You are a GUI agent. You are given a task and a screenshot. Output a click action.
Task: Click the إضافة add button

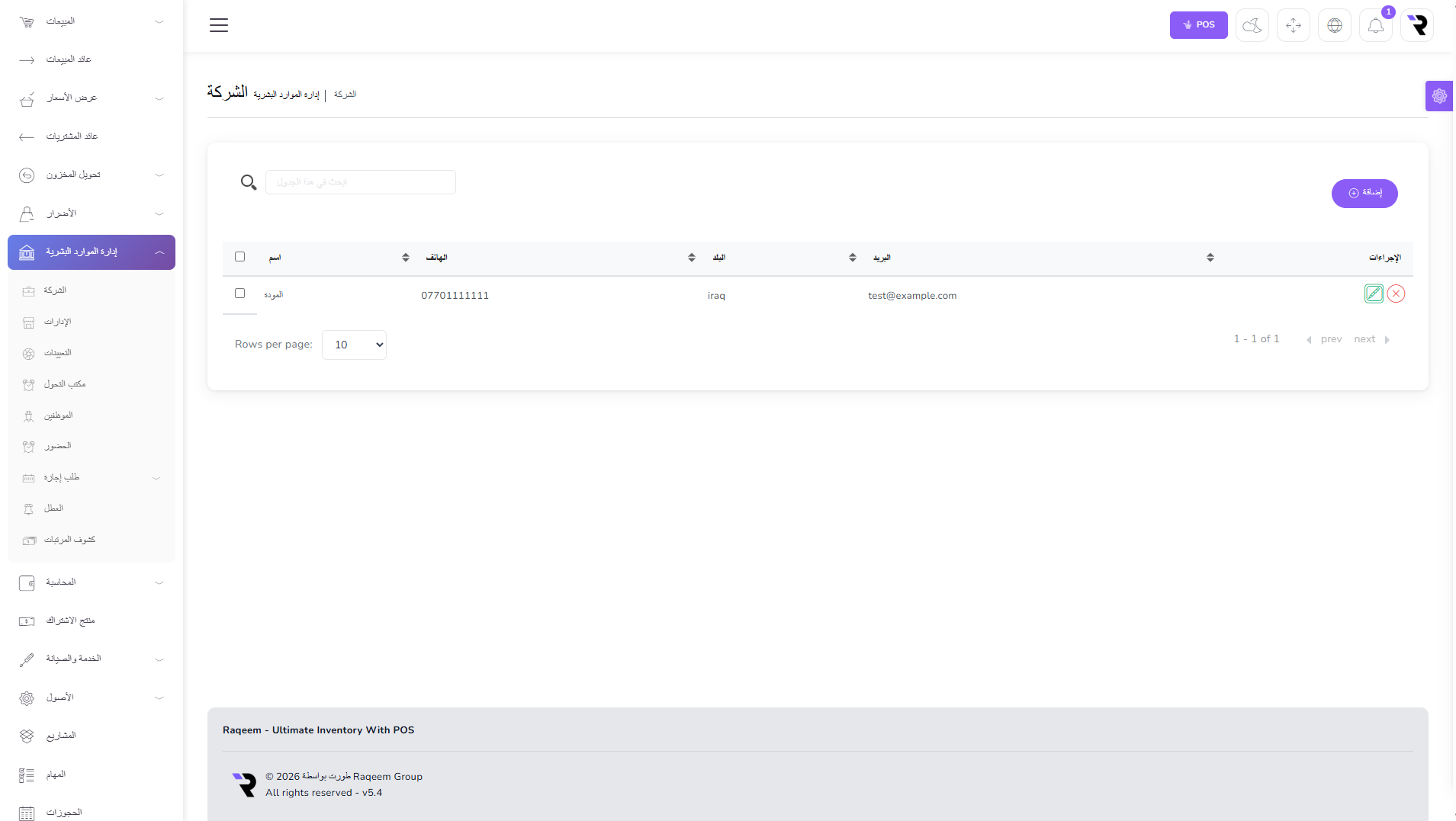pyautogui.click(x=1364, y=193)
